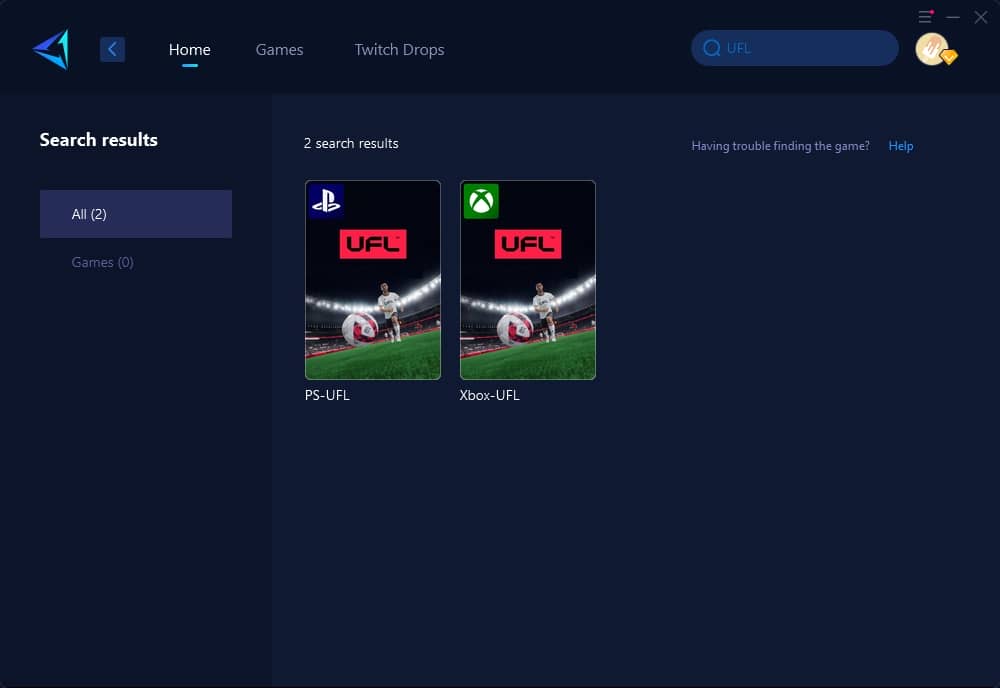Select the All (2) results filter
This screenshot has height=688, width=1000.
tap(135, 213)
